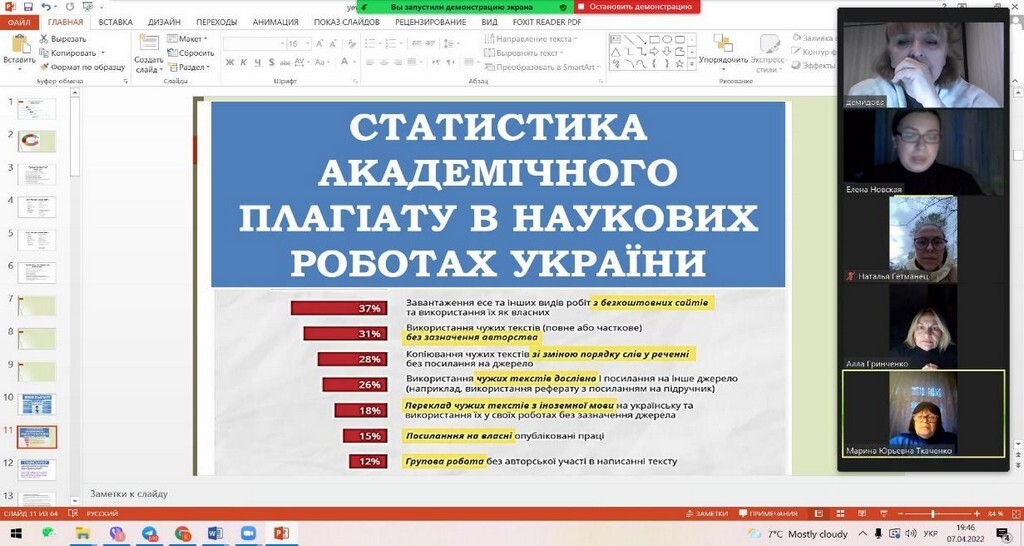Select slide 10 thumbnail in the slide panel
The width and height of the screenshot is (1024, 546).
(x=37, y=404)
